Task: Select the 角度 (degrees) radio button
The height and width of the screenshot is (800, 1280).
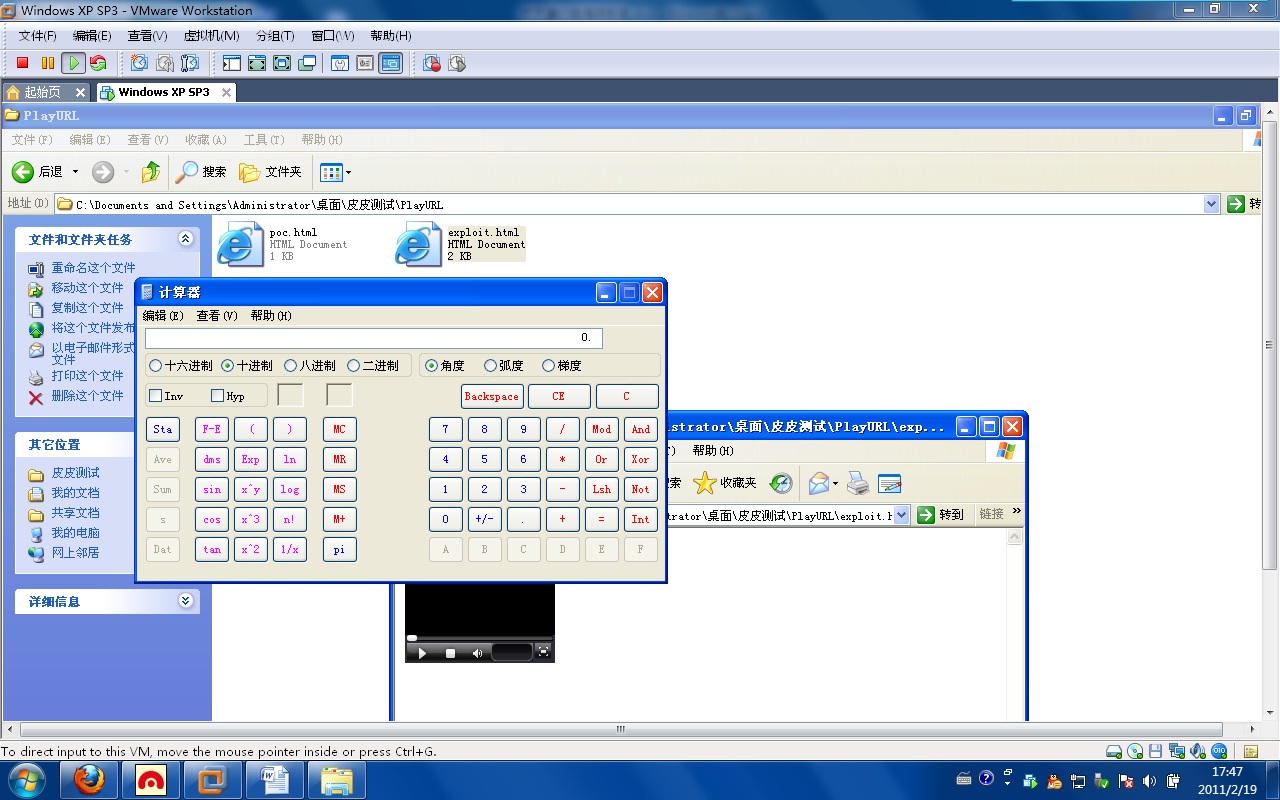Action: tap(431, 366)
